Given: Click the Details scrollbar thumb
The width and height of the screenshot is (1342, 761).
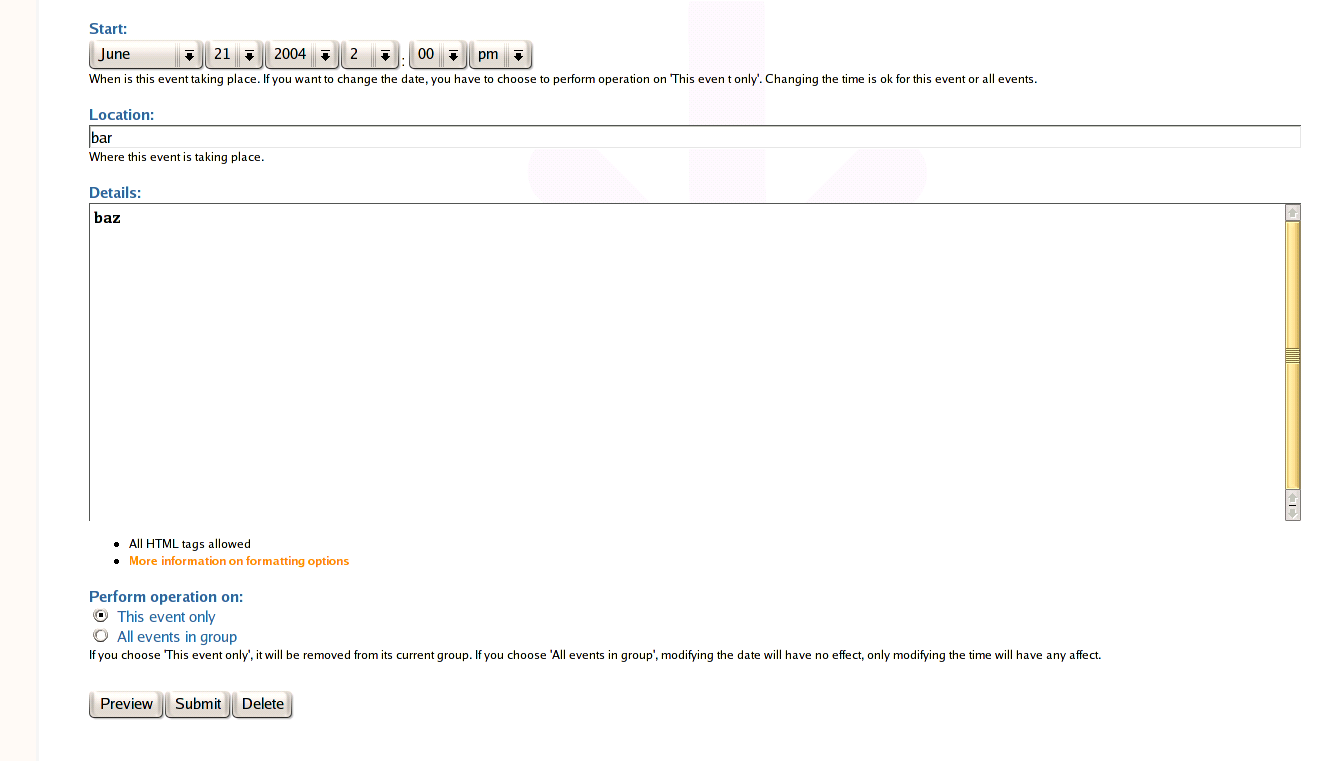Looking at the screenshot, I should tap(1293, 355).
